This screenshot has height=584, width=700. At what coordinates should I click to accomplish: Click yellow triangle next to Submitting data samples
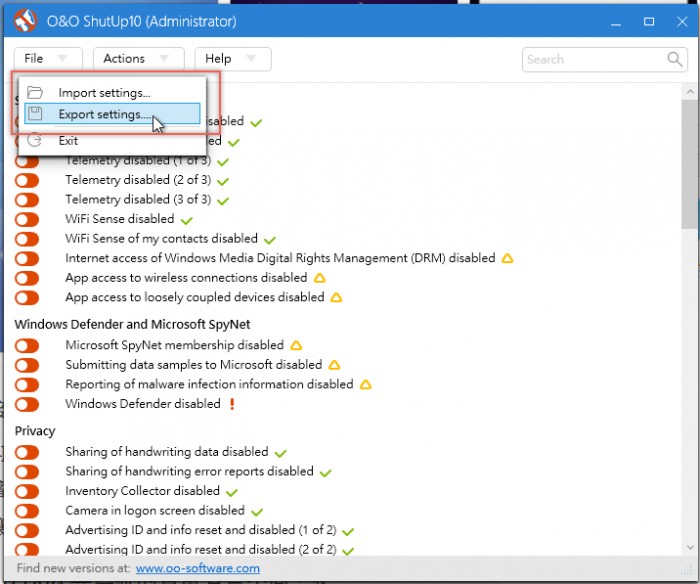(x=334, y=365)
